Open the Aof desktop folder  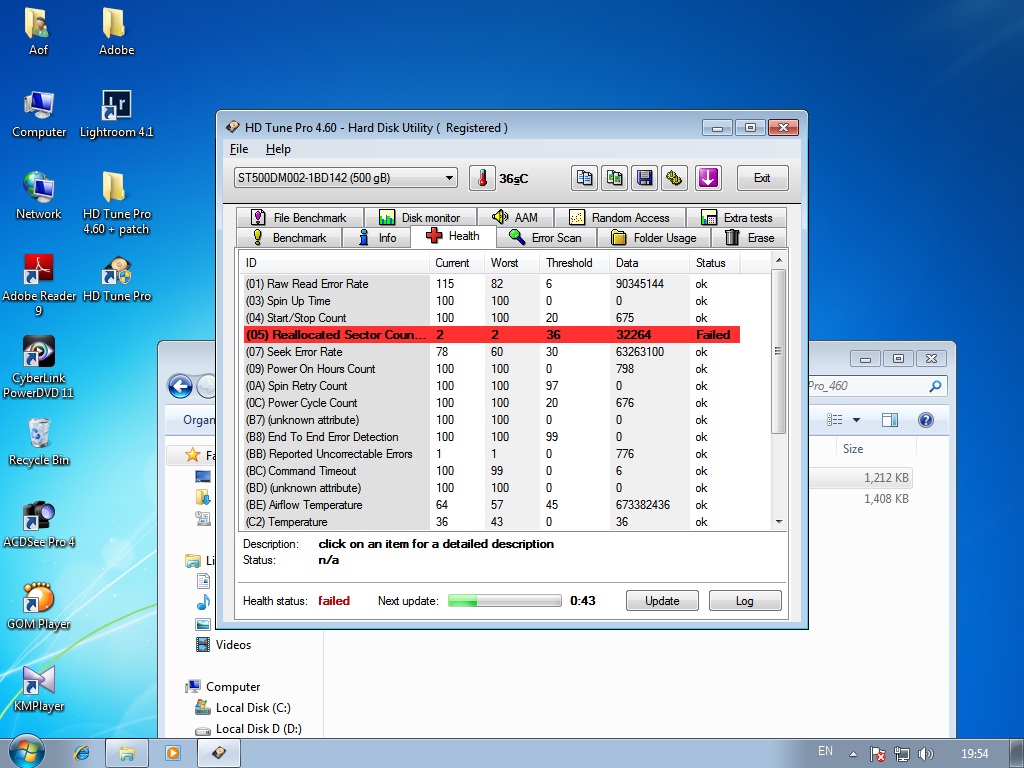(x=38, y=31)
